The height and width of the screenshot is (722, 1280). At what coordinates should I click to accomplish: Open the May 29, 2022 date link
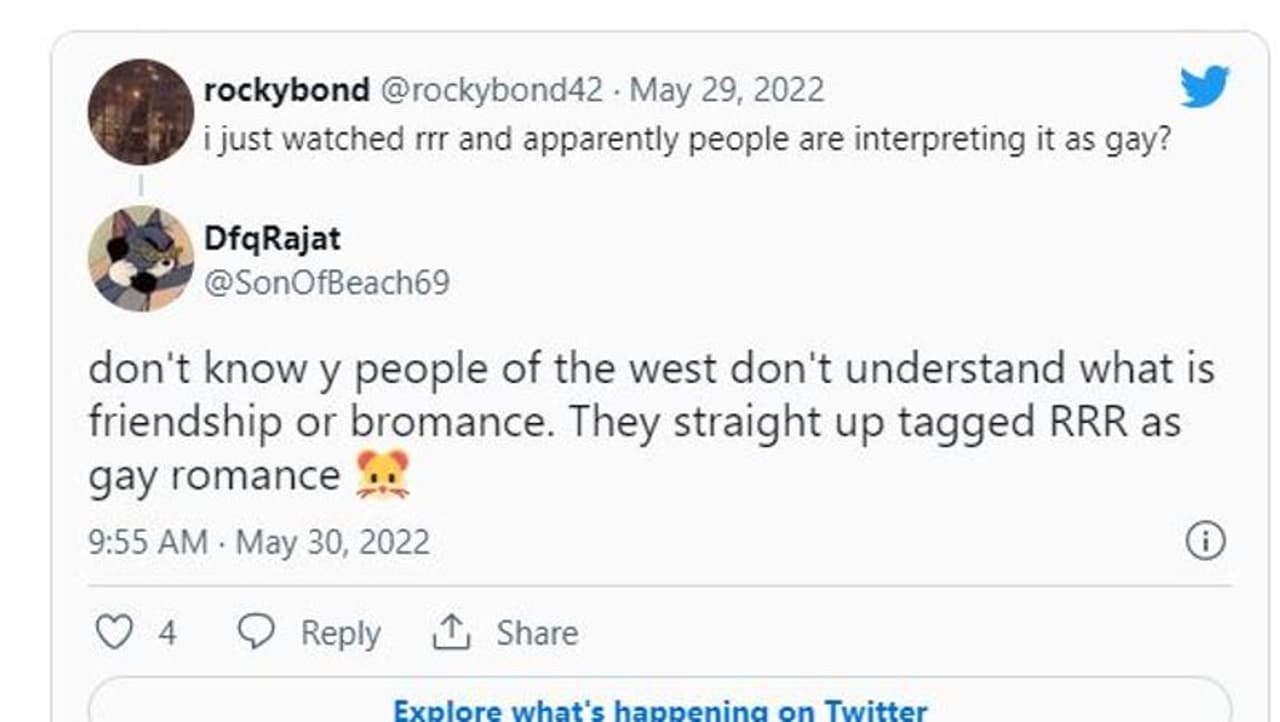(x=727, y=90)
